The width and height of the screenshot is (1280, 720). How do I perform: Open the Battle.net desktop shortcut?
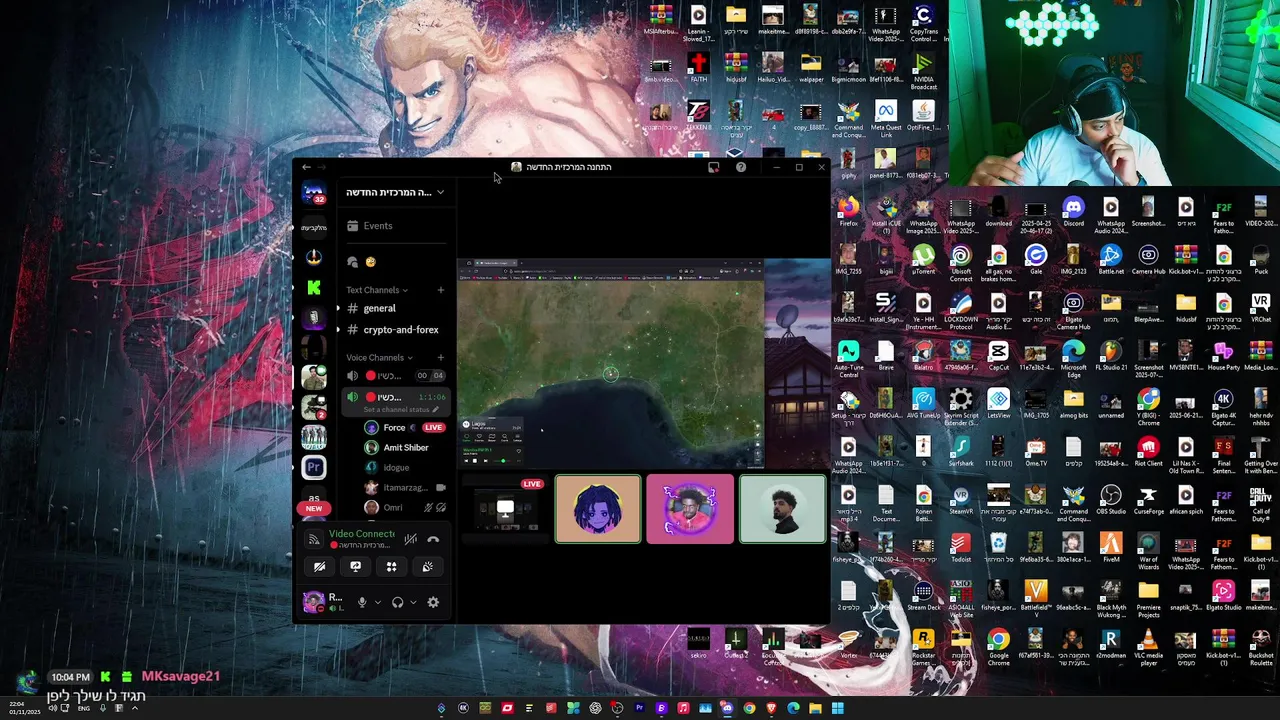coord(1111,260)
